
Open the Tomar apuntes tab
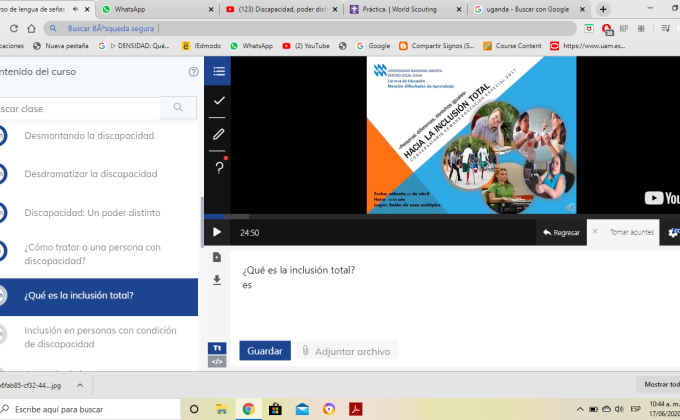point(631,232)
